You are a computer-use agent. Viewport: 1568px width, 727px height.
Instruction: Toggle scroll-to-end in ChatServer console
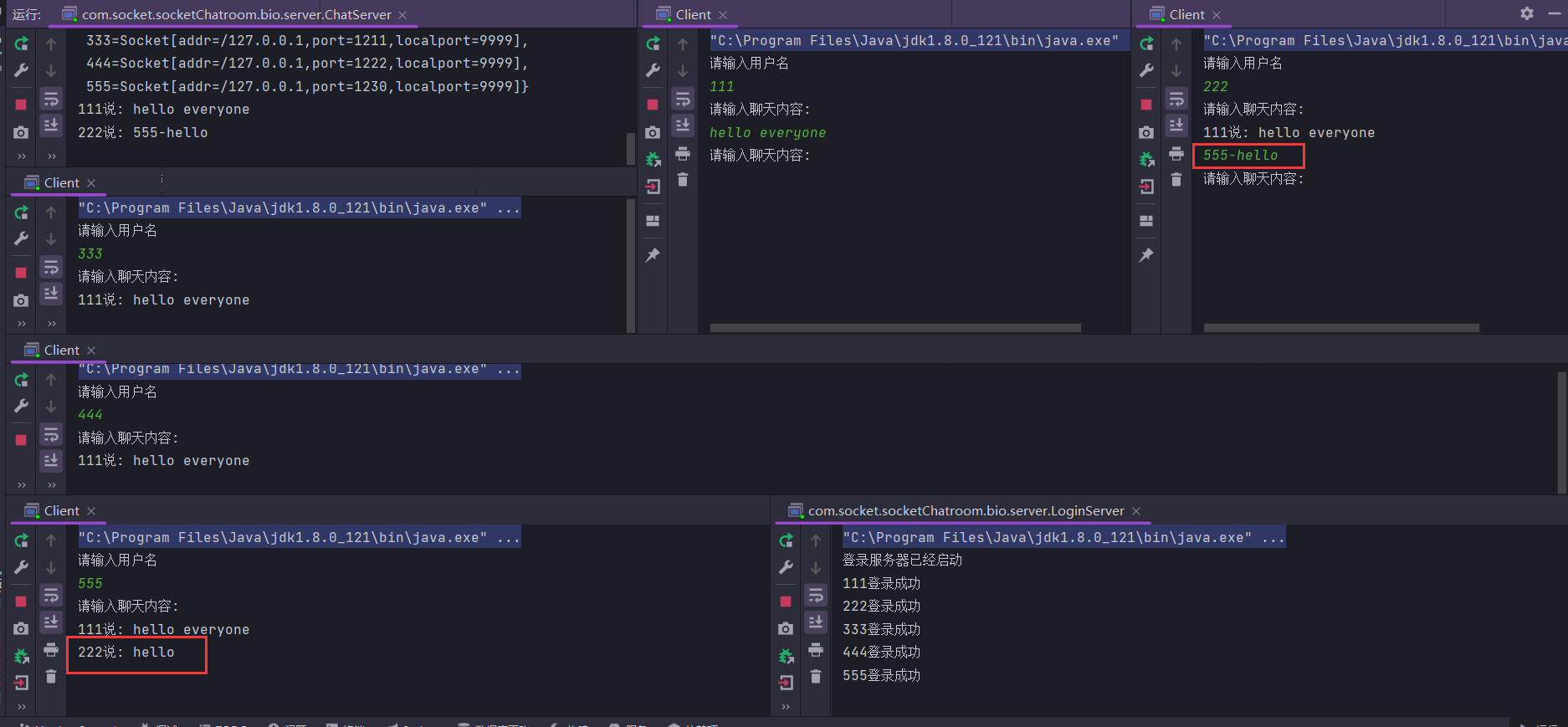coord(51,125)
